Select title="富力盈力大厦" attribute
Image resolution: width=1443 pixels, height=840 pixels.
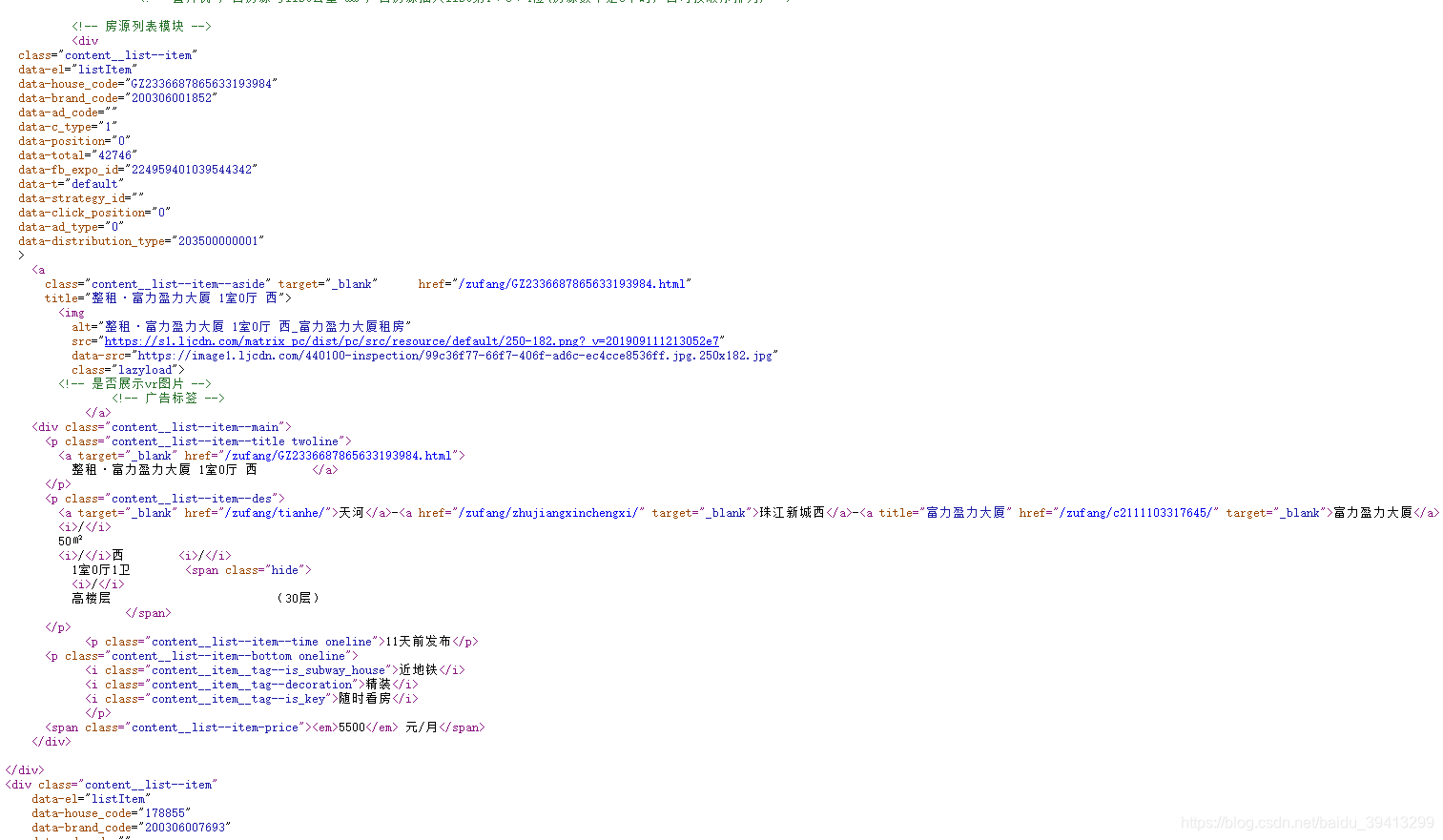click(945, 513)
